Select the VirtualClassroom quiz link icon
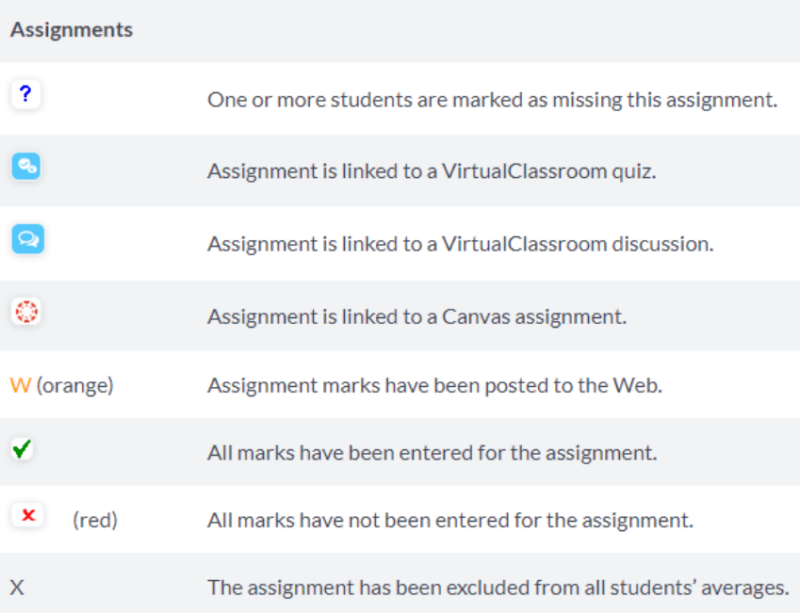The image size is (800, 613). pos(27,166)
